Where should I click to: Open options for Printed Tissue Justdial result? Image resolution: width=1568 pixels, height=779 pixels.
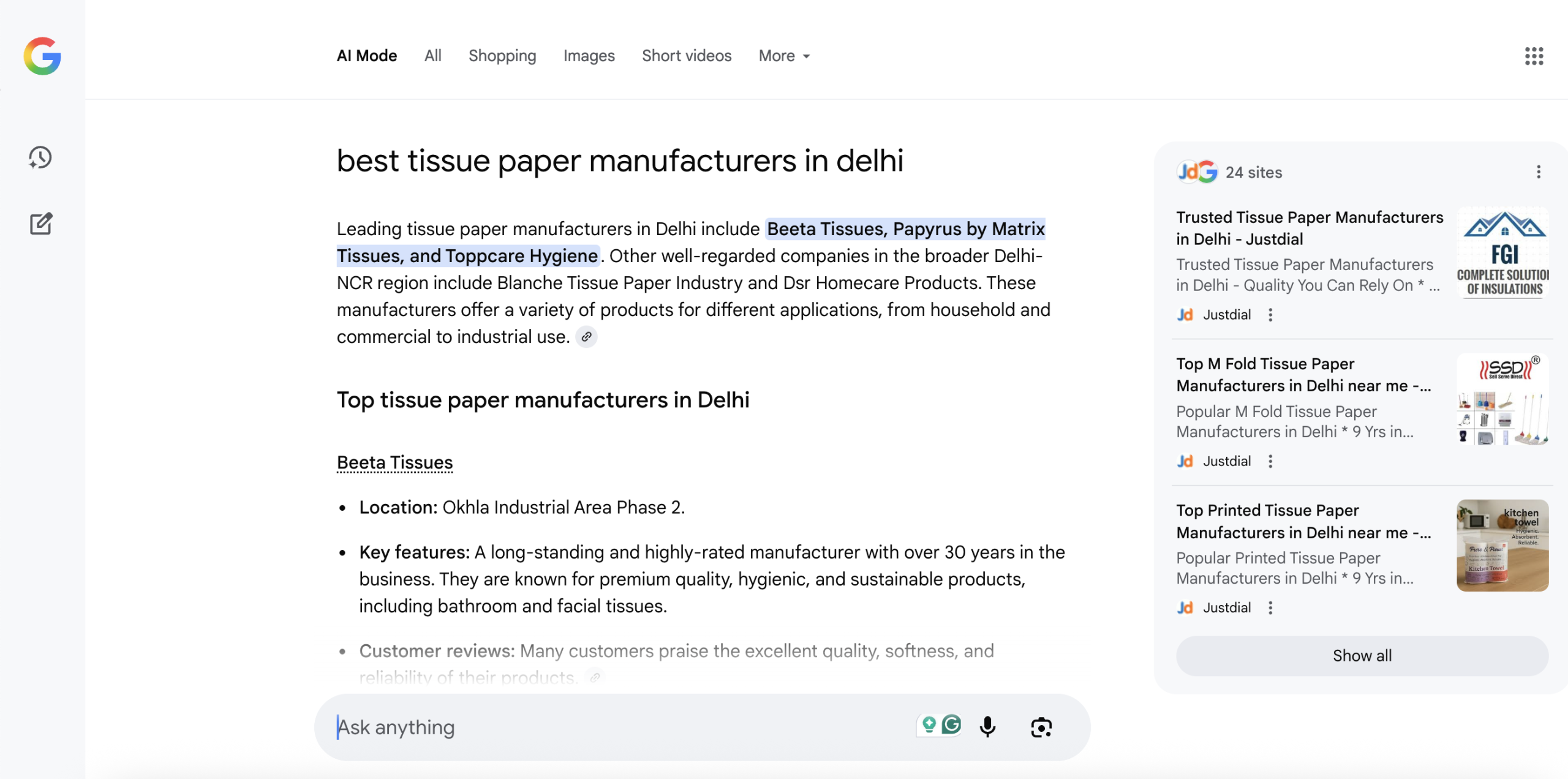(1270, 608)
